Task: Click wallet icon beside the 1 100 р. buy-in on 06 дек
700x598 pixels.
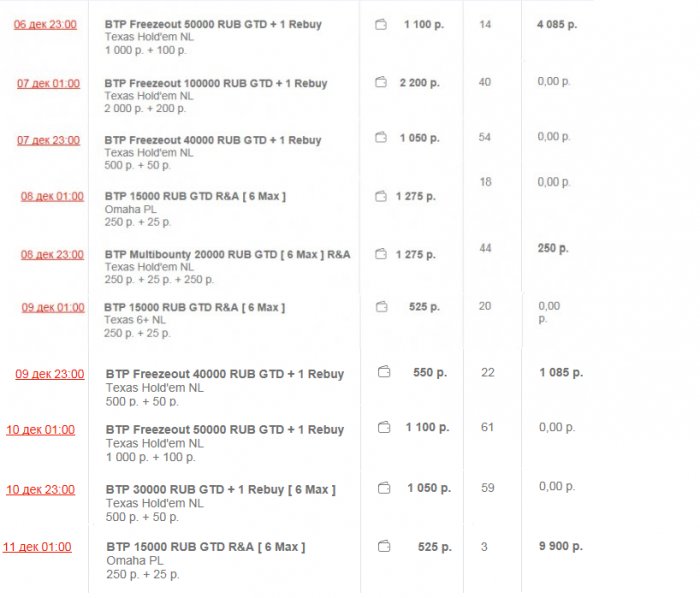Action: click(381, 24)
